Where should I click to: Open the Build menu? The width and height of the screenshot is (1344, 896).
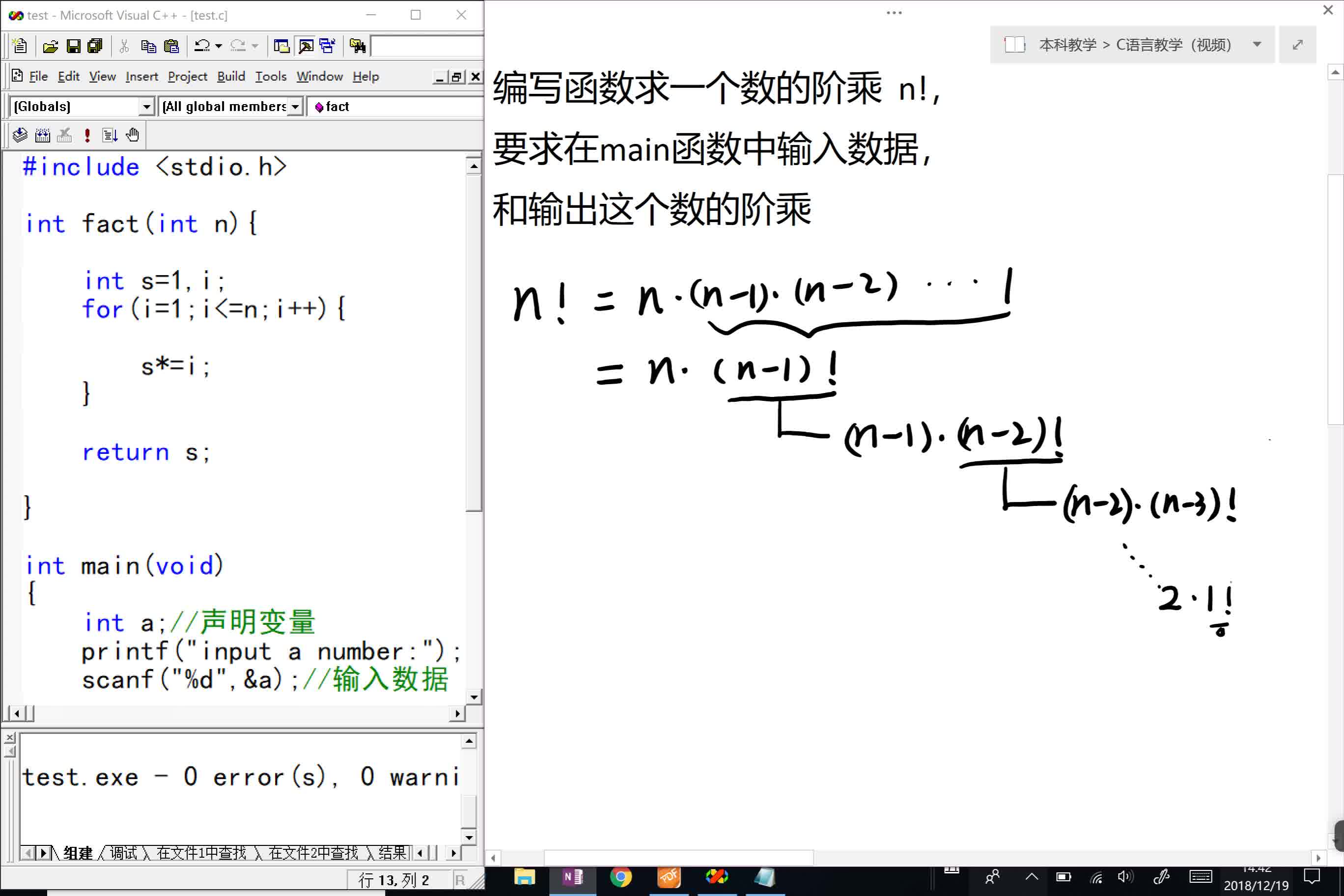tap(231, 77)
